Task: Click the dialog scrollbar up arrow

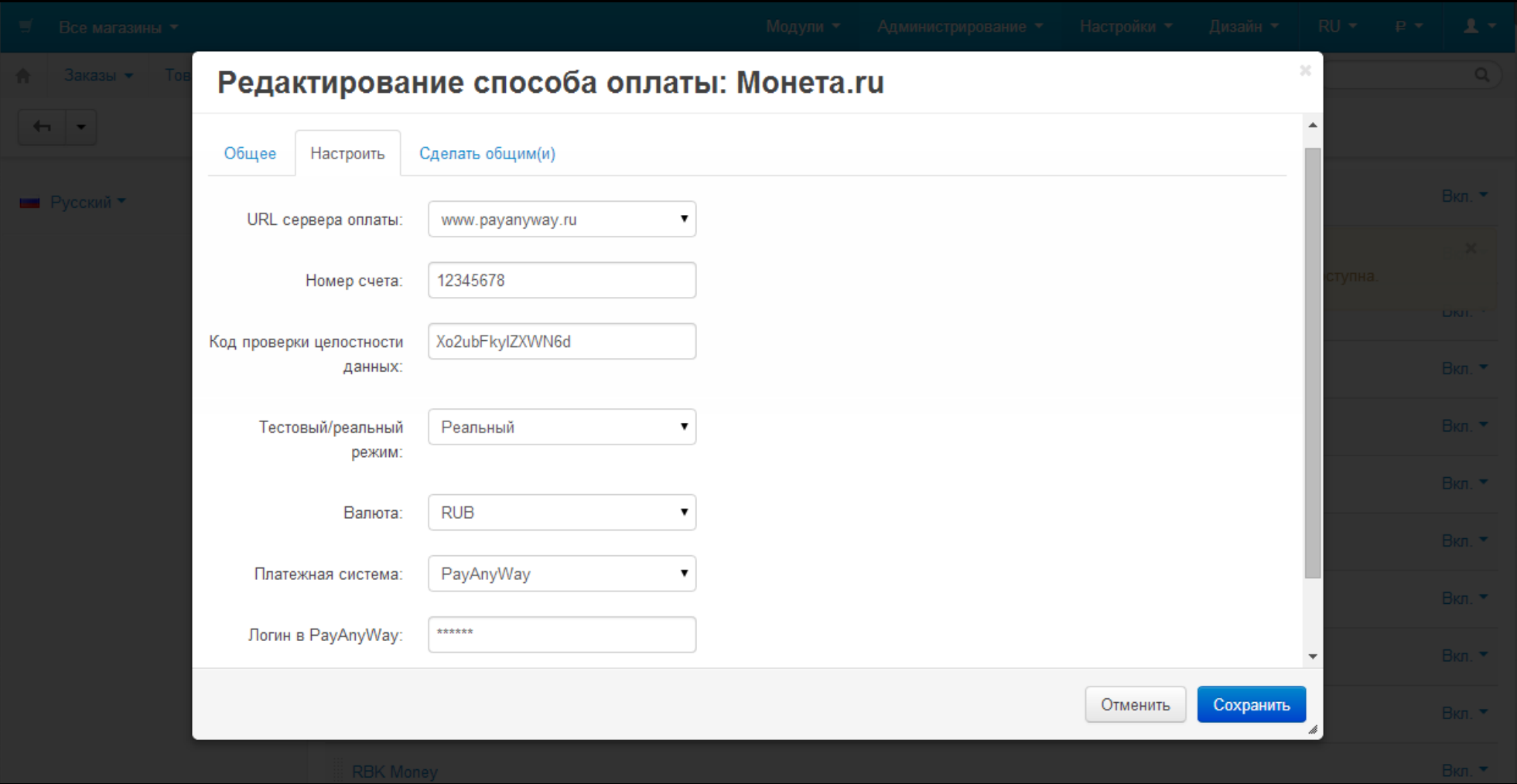Action: [x=1313, y=124]
